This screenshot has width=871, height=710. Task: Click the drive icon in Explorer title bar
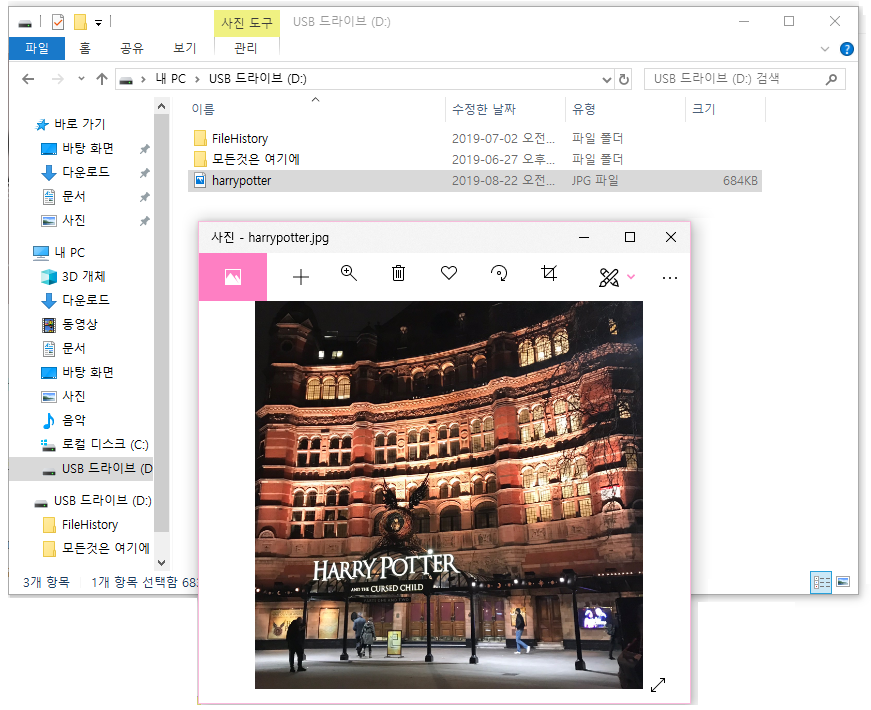[x=25, y=23]
